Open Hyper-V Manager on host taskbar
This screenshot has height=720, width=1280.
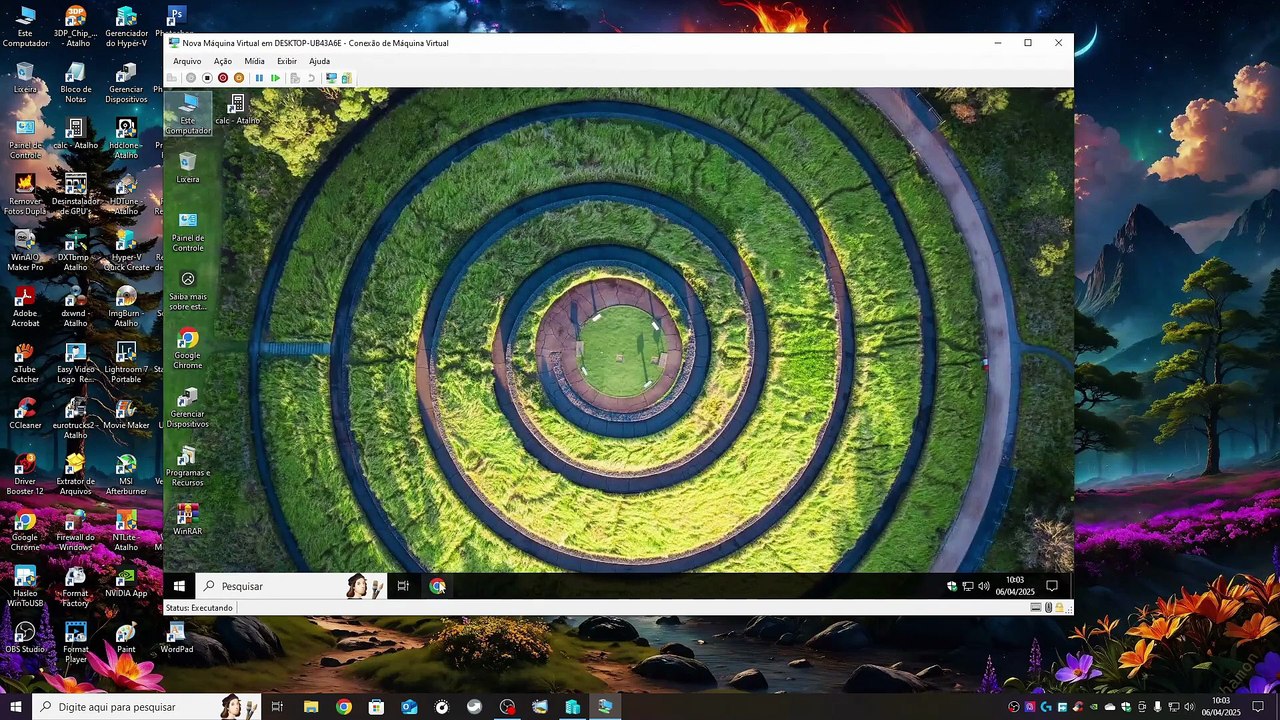coord(572,707)
